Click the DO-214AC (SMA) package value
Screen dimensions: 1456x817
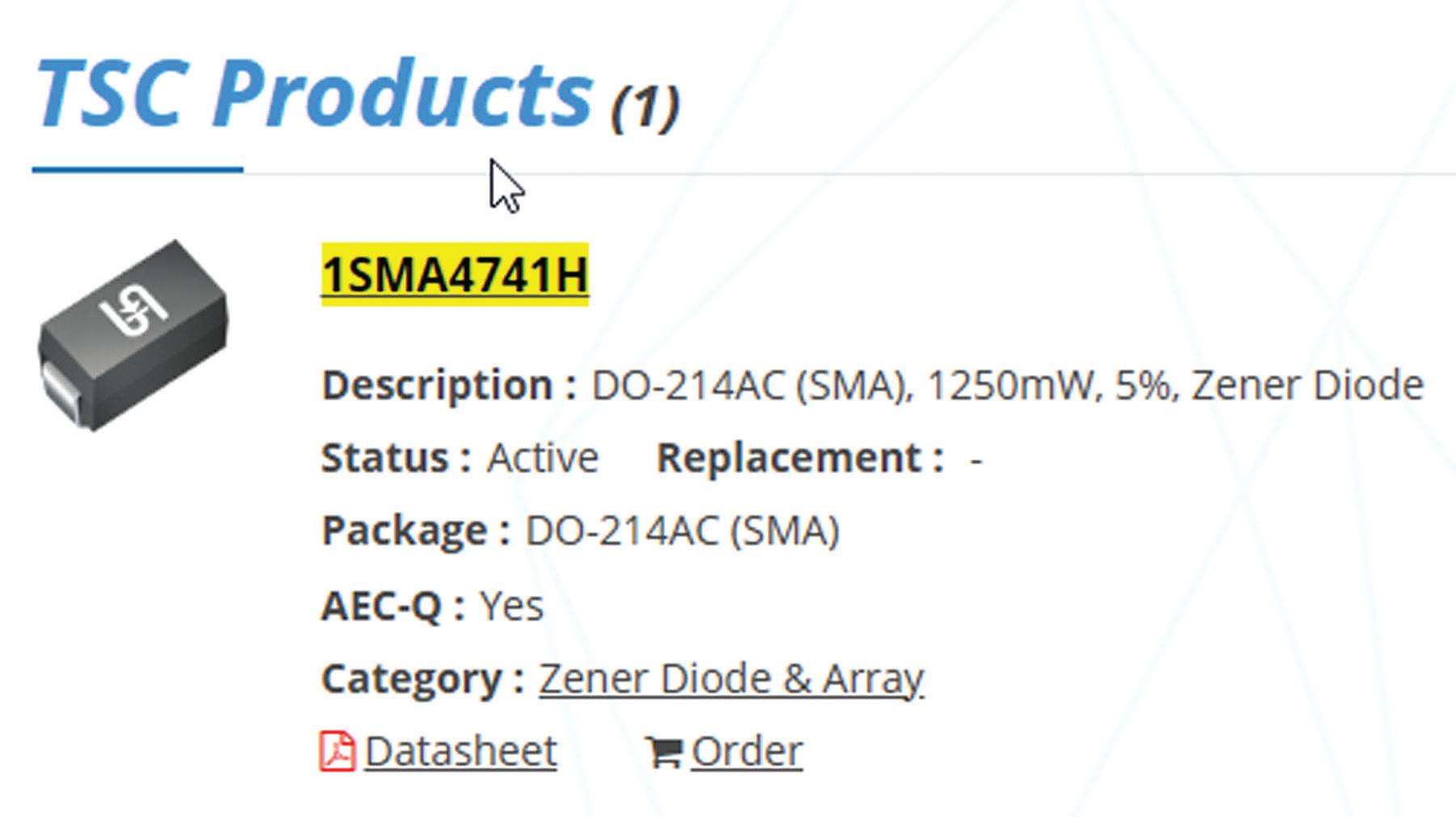tap(682, 531)
